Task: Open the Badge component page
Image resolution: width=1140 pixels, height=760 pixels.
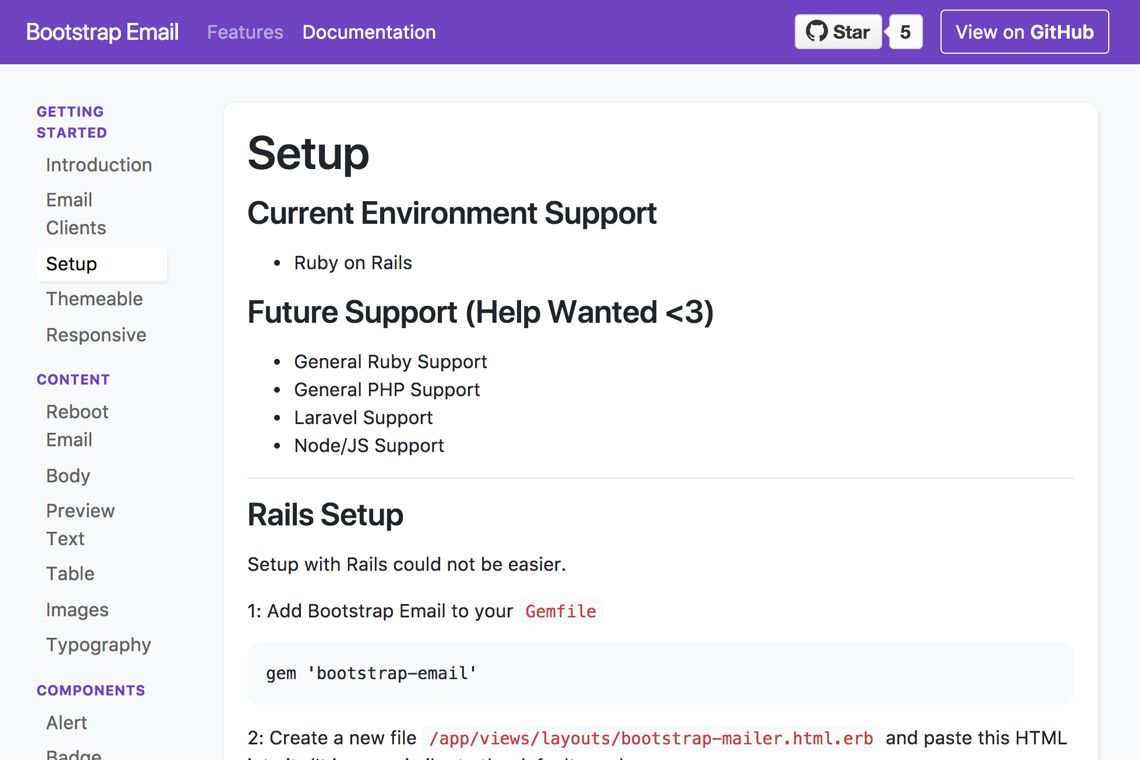Action: (x=73, y=753)
